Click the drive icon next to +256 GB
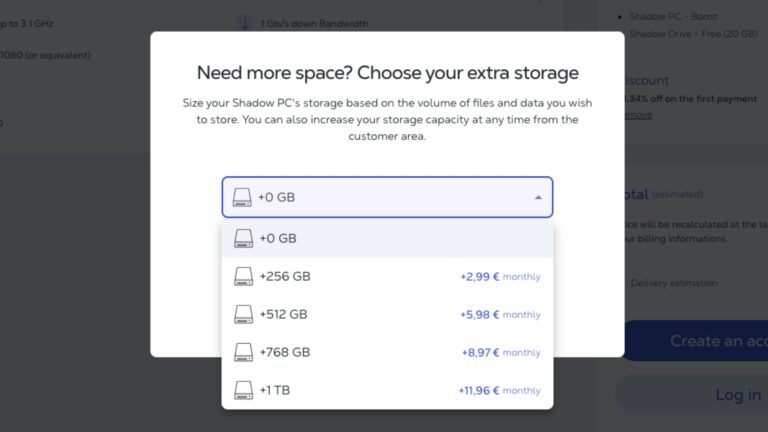768x432 pixels. [x=243, y=276]
